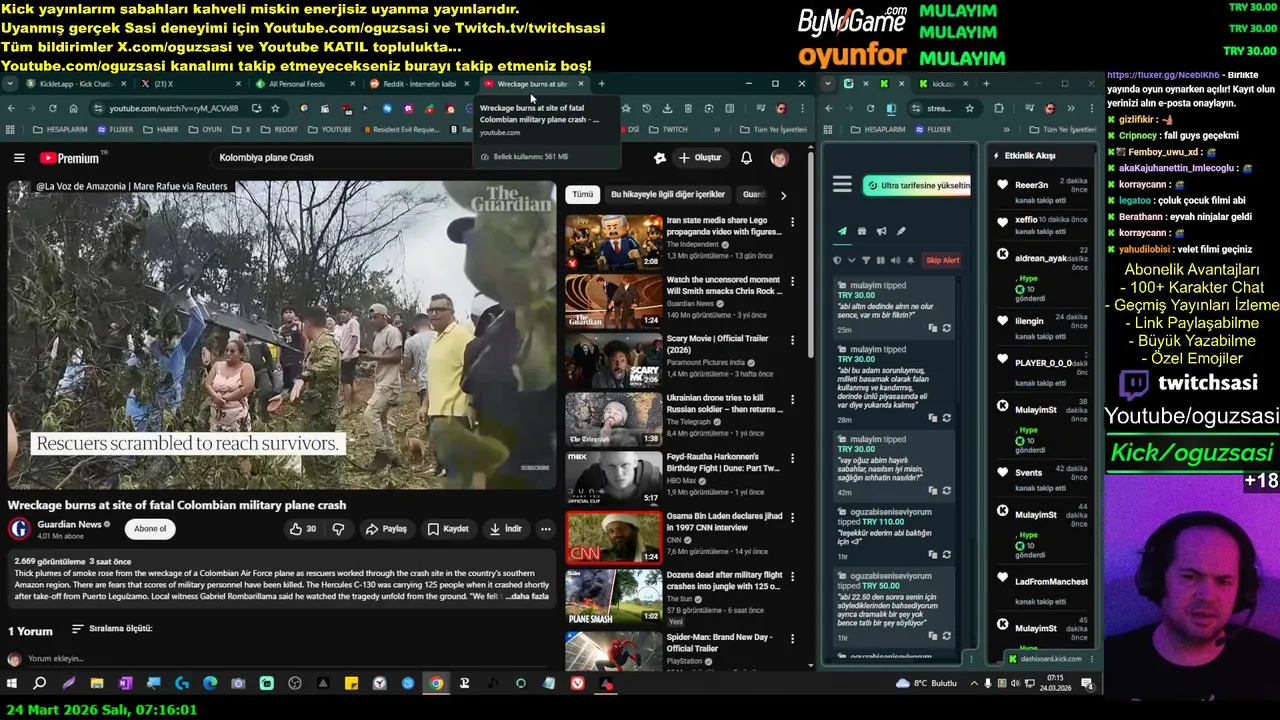This screenshot has width=1280, height=720.
Task: Select the 'Tümü' filter chip
Action: point(582,194)
